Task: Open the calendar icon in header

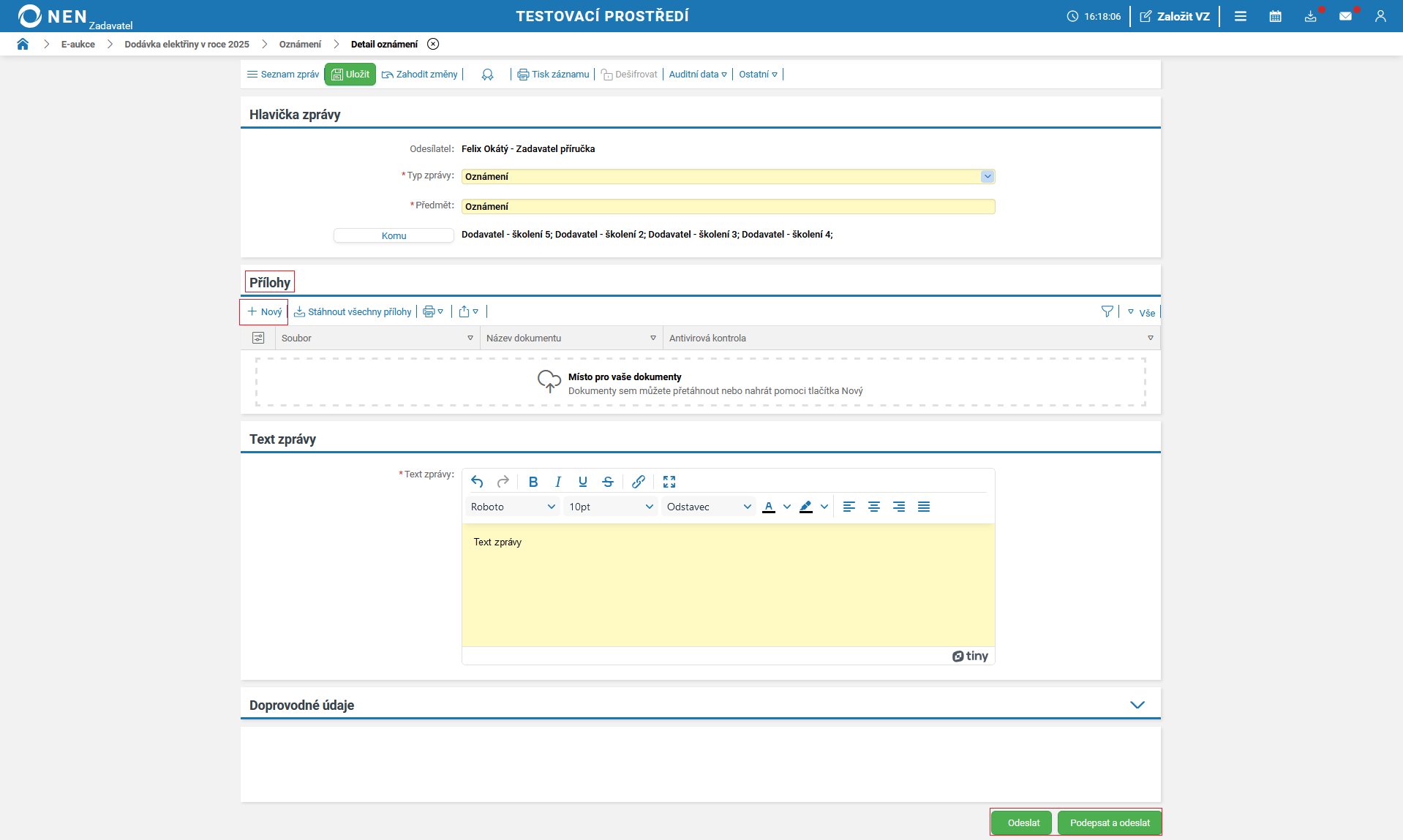Action: click(1275, 16)
